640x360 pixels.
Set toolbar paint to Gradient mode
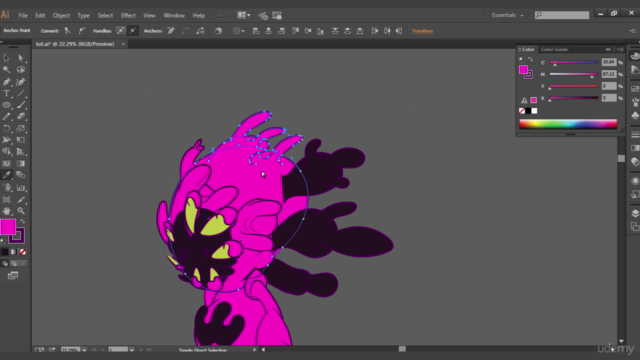coord(13,252)
